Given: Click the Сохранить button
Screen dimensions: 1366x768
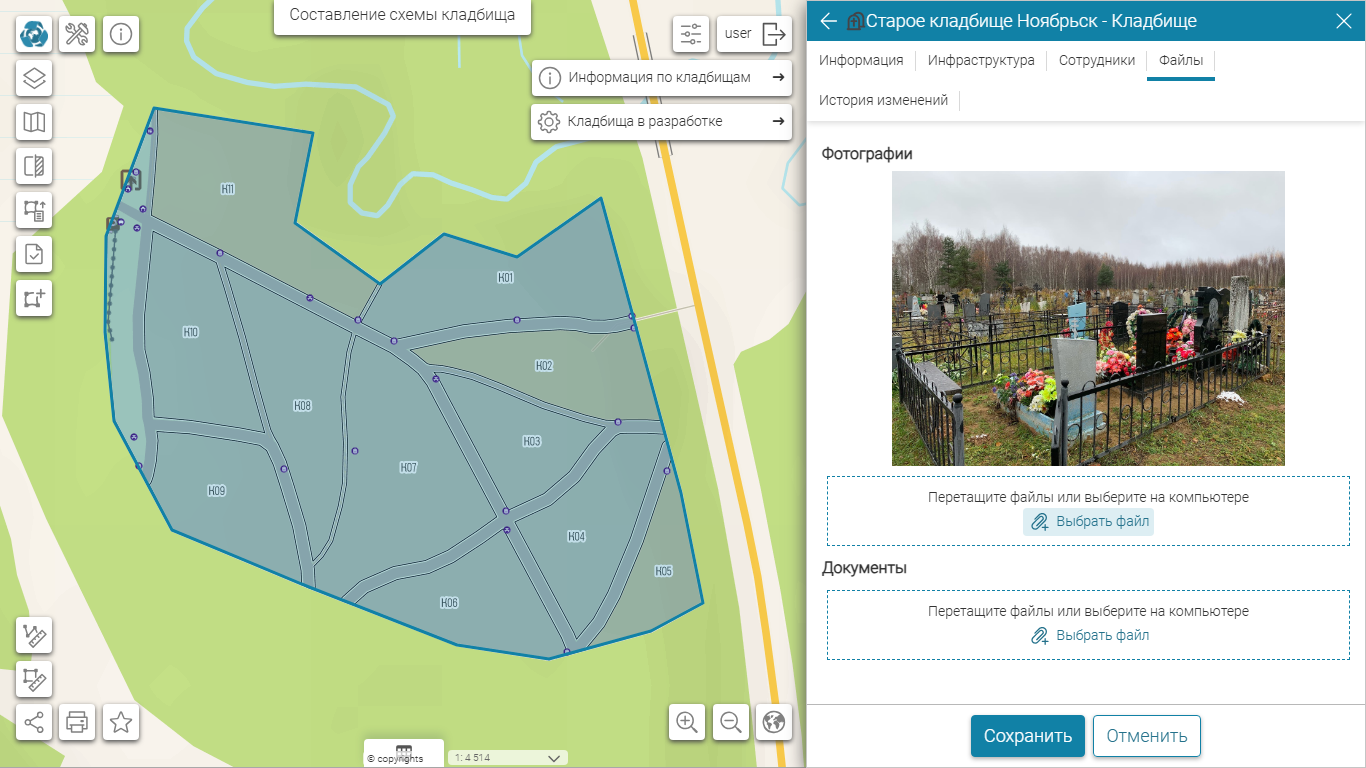Looking at the screenshot, I should pos(1027,736).
